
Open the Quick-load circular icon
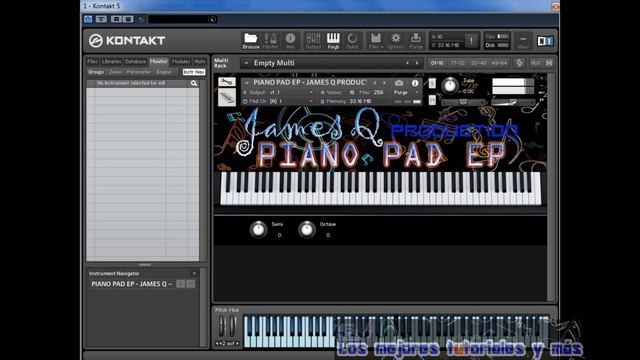(x=352, y=41)
